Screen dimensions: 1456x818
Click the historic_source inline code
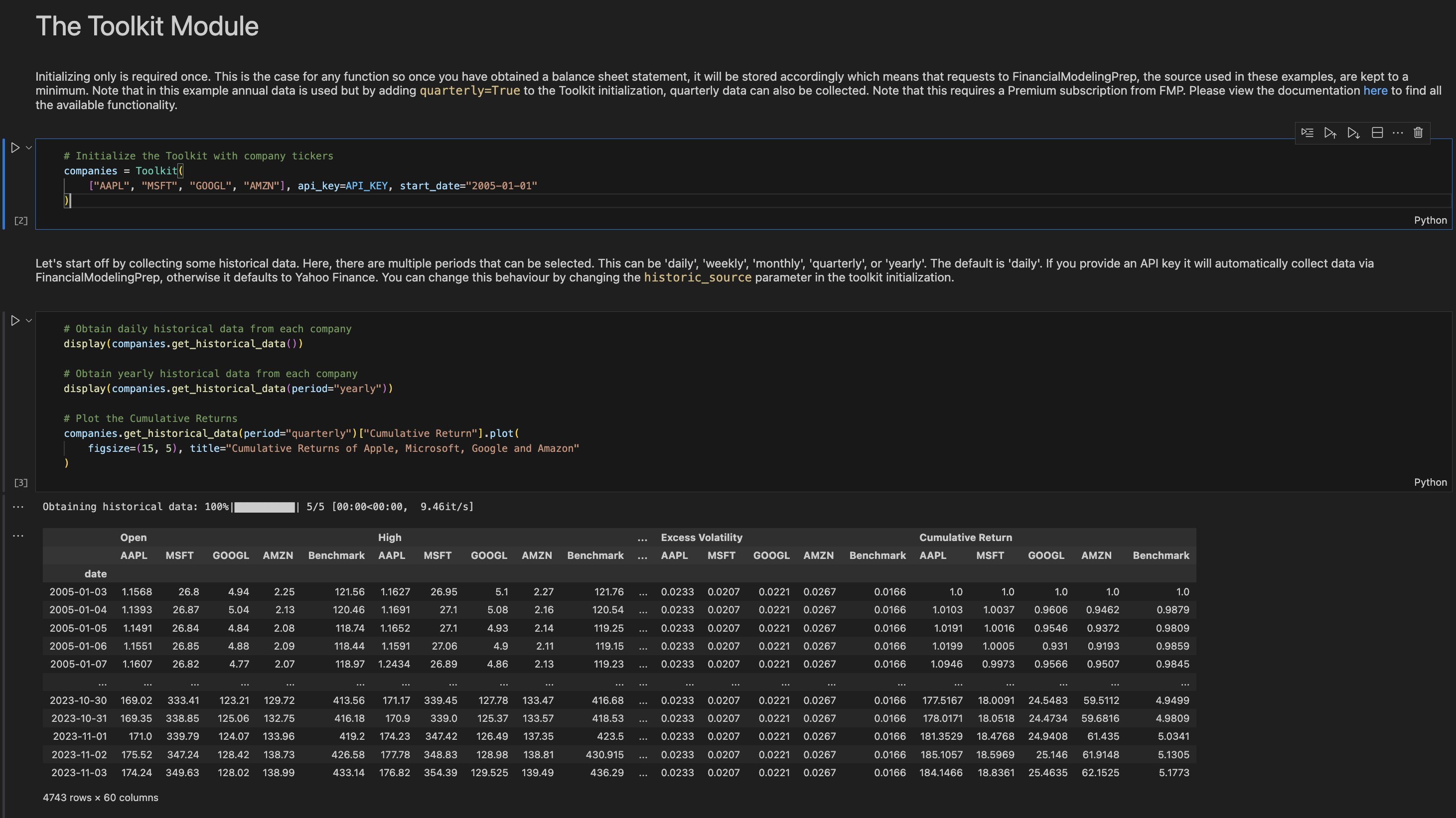click(698, 277)
